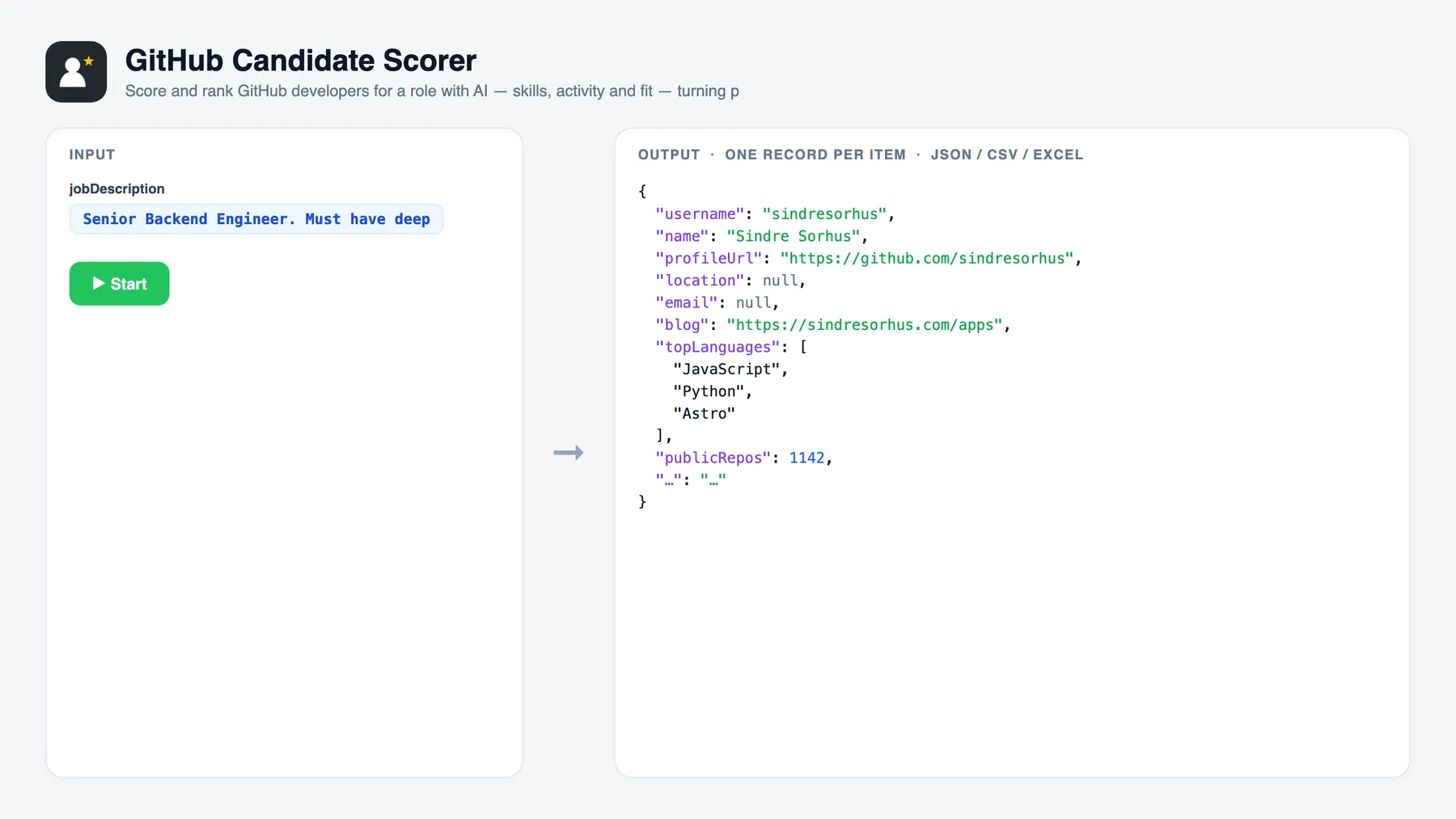
Task: Click the "blog" key
Action: click(682, 325)
